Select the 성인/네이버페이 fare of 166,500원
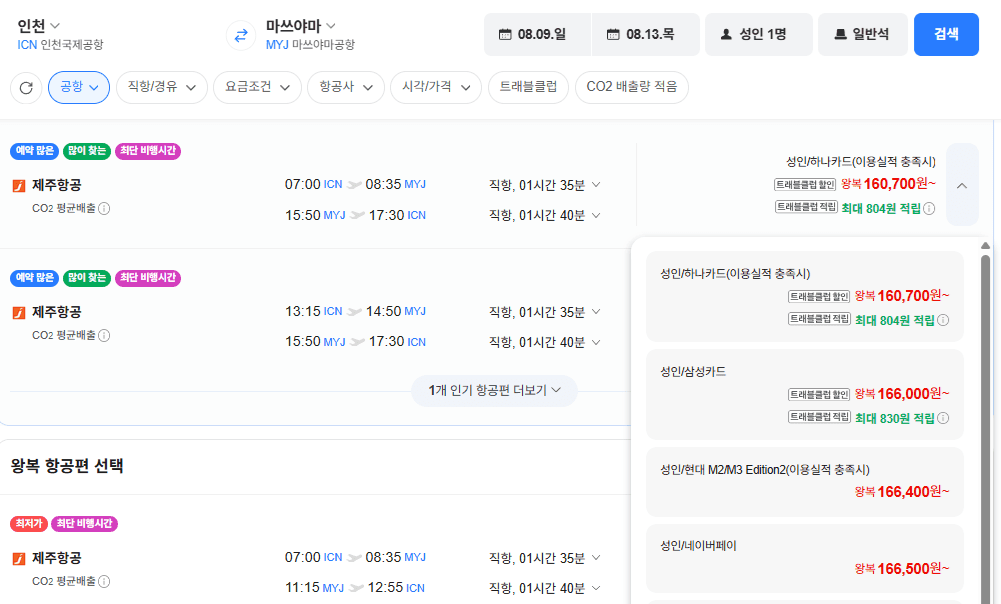This screenshot has height=604, width=1001. point(804,559)
